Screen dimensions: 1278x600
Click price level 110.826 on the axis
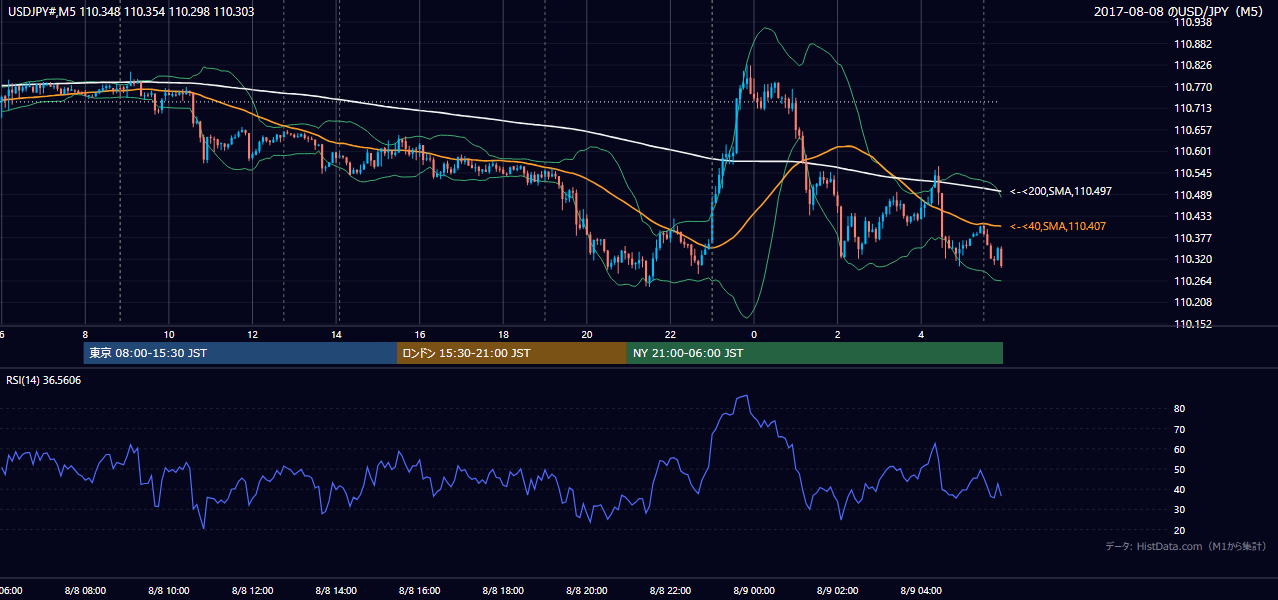coord(1192,65)
